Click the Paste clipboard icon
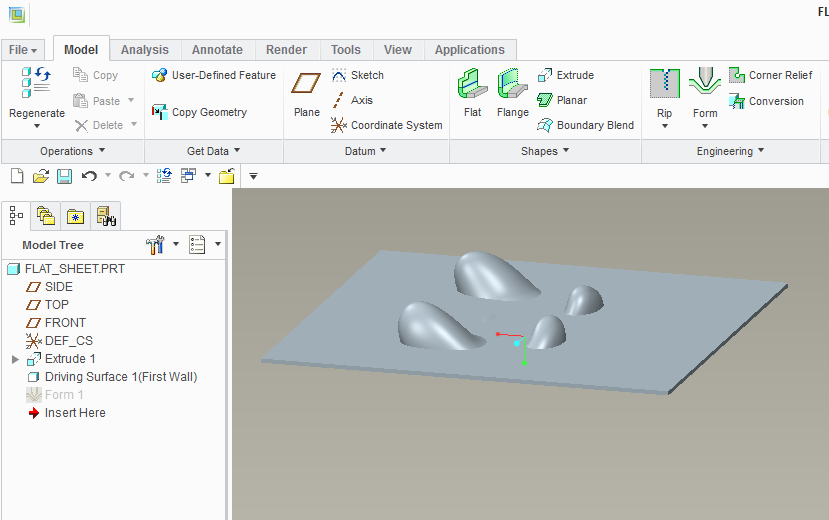Image resolution: width=829 pixels, height=520 pixels. (x=80, y=100)
